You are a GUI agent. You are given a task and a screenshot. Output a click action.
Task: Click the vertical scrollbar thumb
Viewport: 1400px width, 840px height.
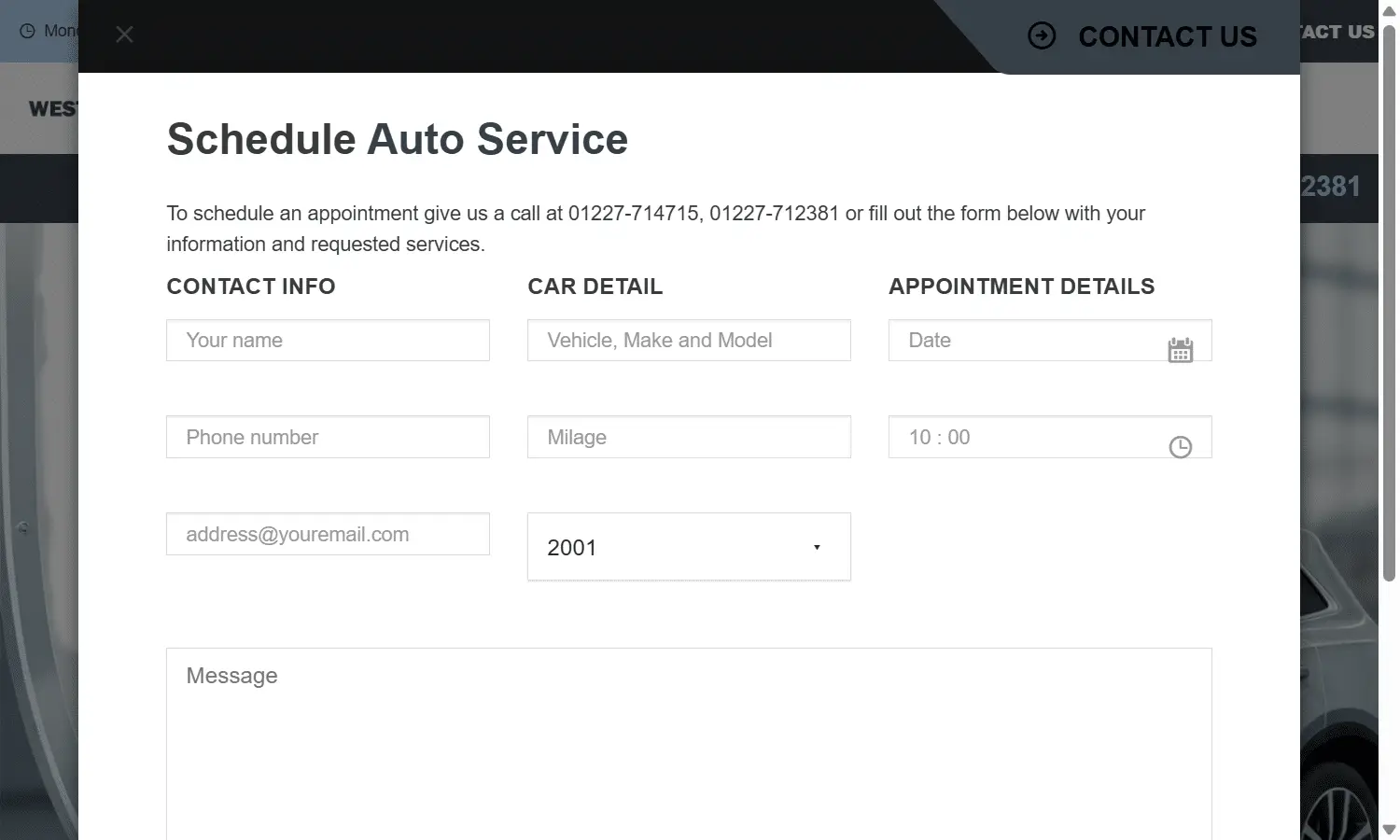pyautogui.click(x=1389, y=303)
